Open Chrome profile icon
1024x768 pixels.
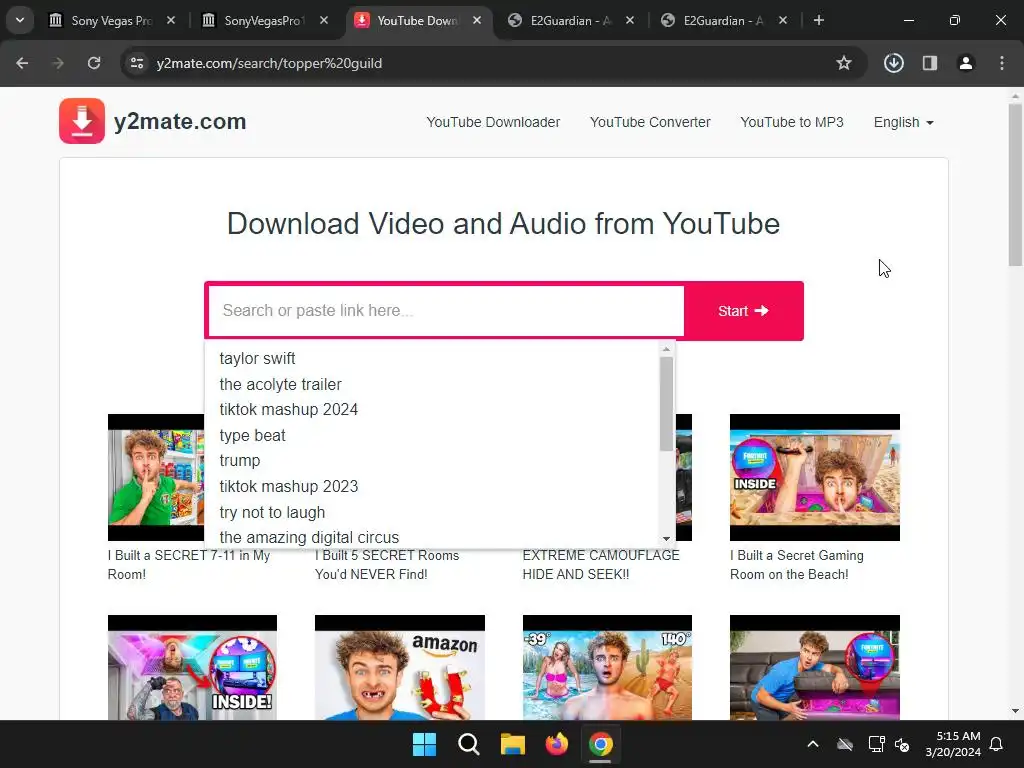[x=965, y=63]
